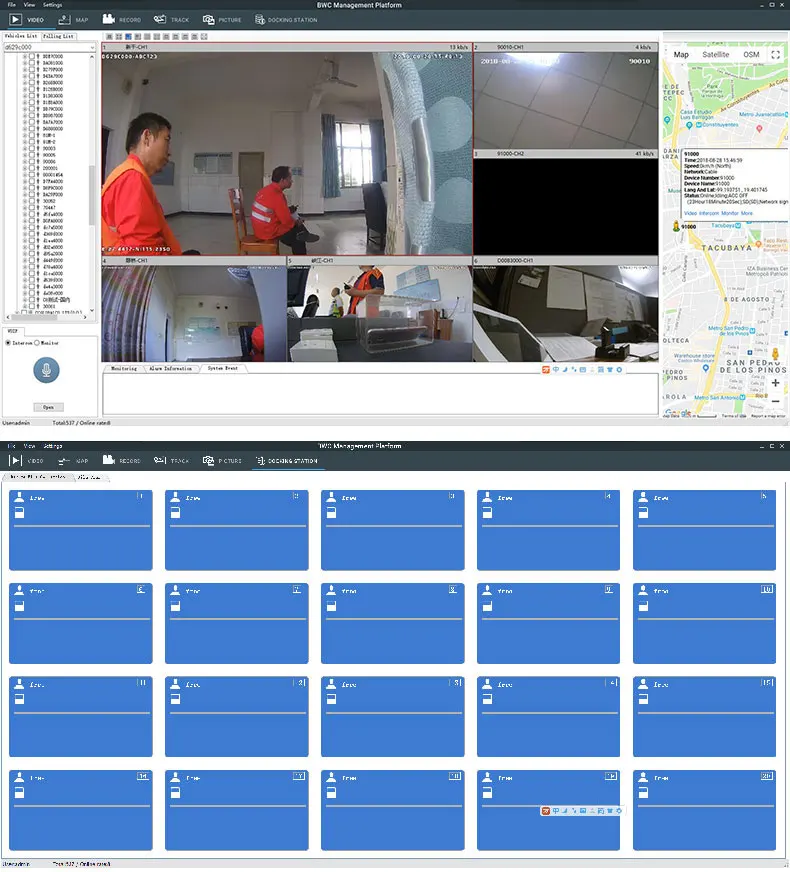
Task: Click the Open button under the microphone
Action: tap(47, 407)
